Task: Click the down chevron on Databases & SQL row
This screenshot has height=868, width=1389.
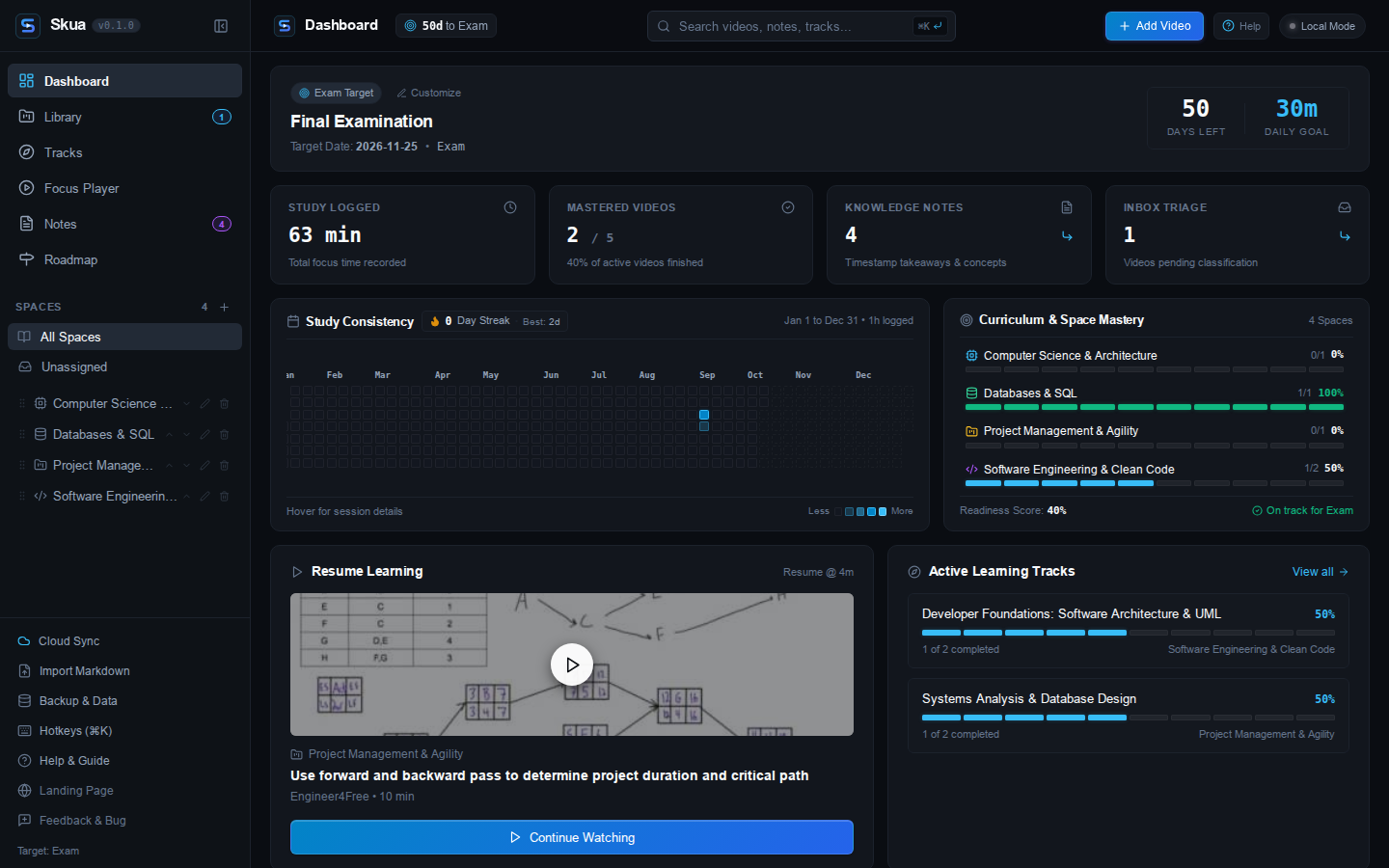Action: tap(186, 435)
